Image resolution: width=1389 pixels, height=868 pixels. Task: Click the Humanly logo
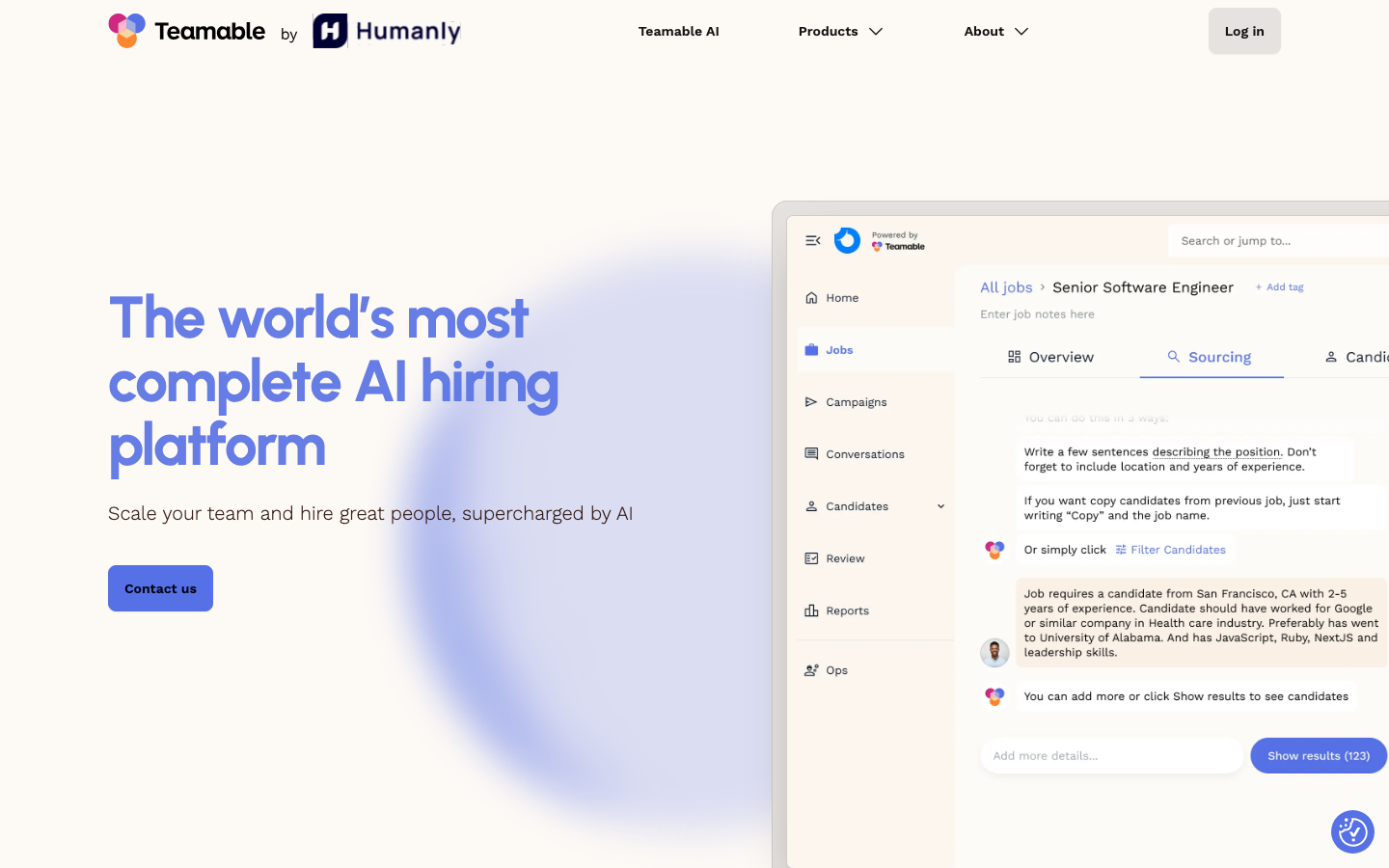pyautogui.click(x=387, y=31)
